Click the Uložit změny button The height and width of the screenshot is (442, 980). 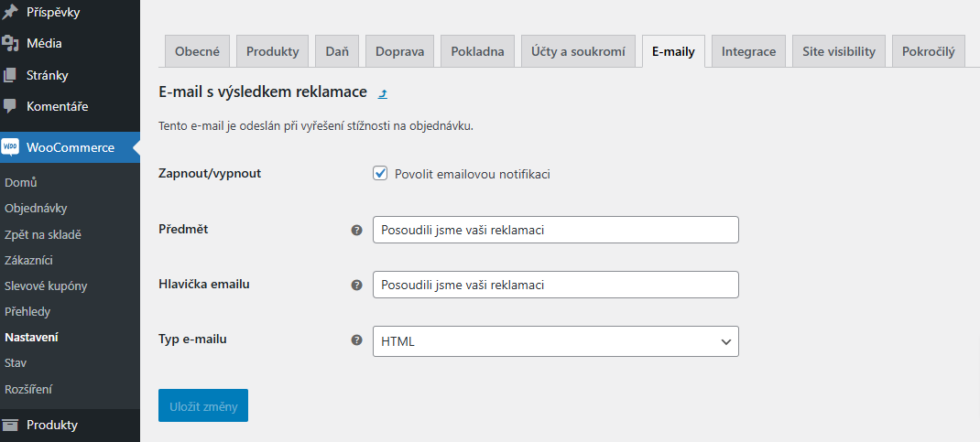pyautogui.click(x=203, y=406)
